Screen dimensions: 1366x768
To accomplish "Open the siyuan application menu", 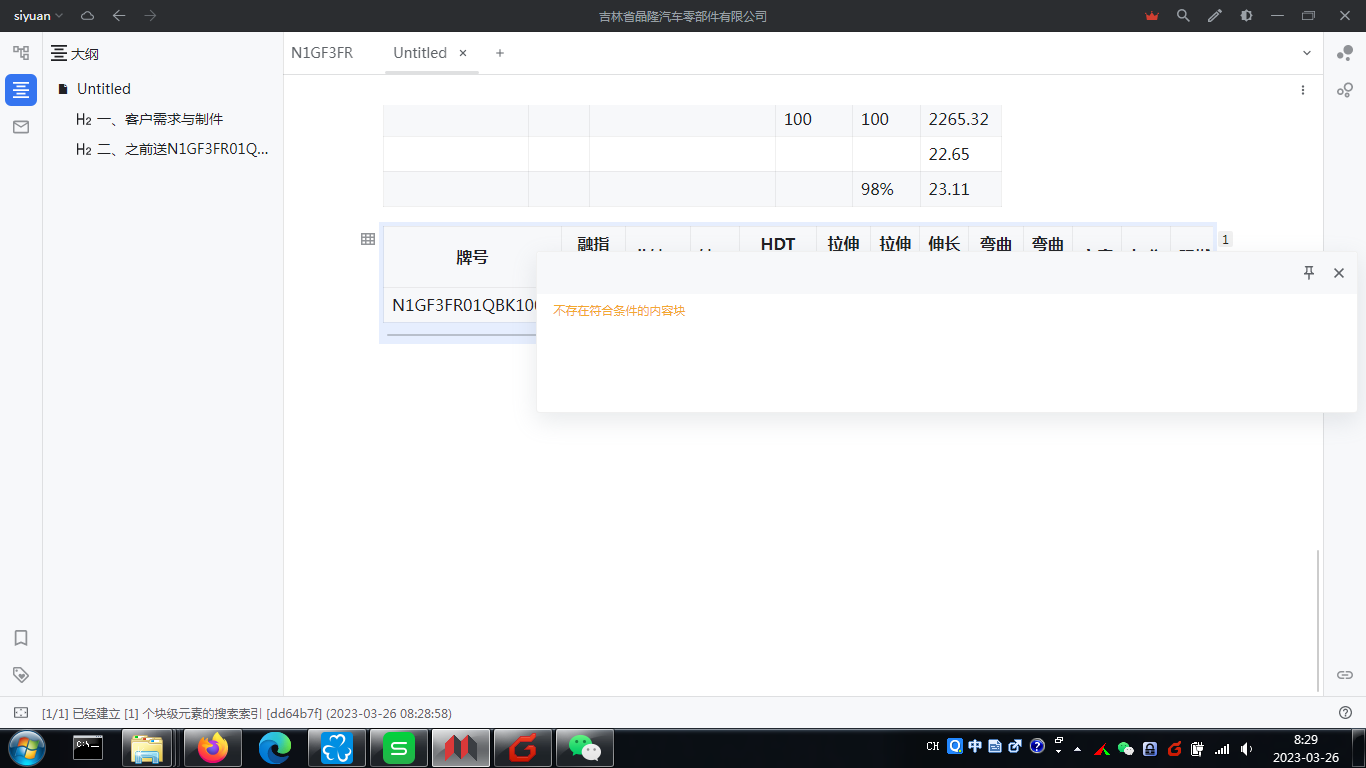I will tap(31, 16).
